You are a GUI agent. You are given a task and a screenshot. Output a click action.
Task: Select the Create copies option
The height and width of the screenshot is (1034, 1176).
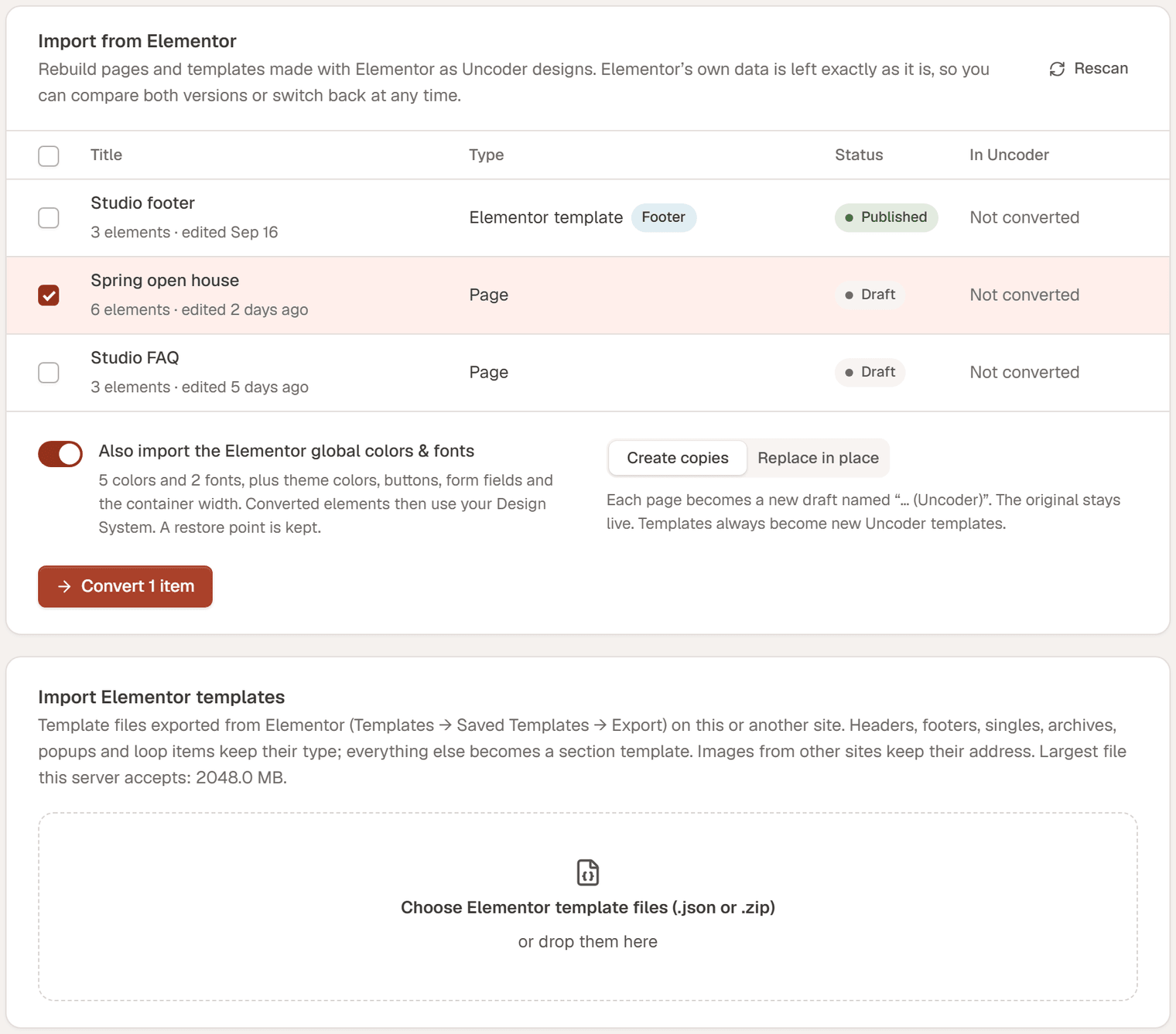pos(678,458)
